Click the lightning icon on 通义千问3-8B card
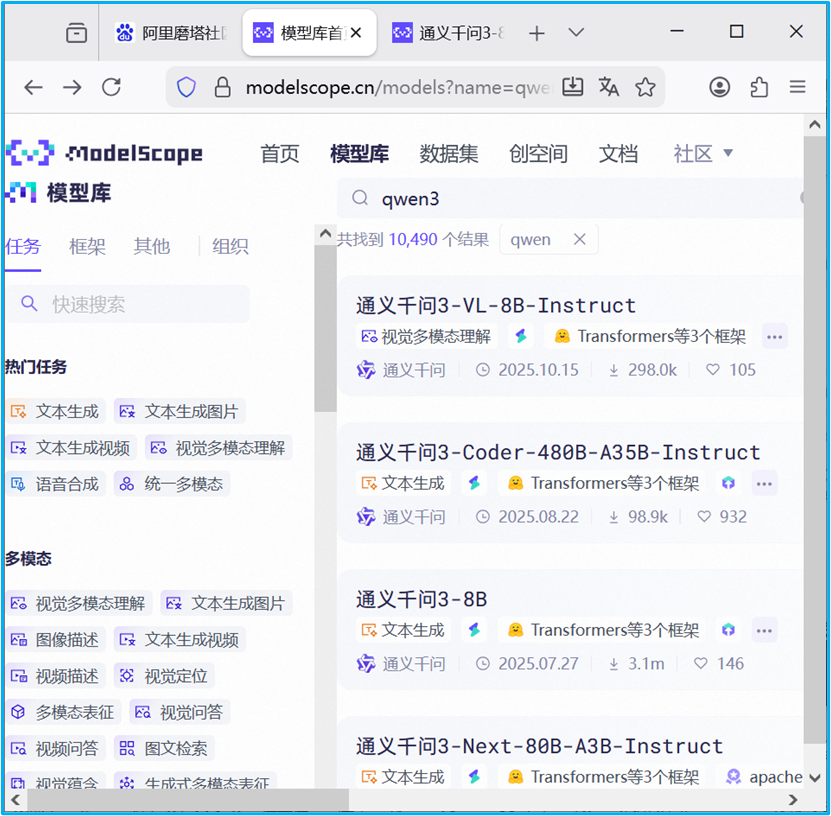This screenshot has width=831, height=816. pos(474,629)
